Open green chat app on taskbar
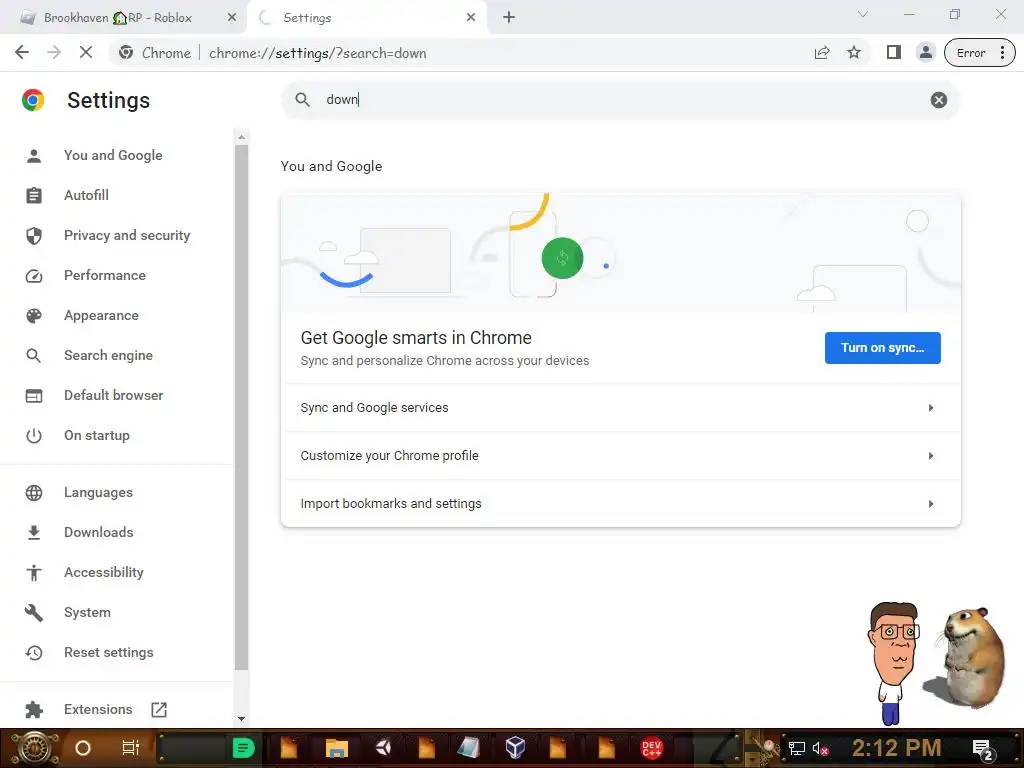Image resolution: width=1024 pixels, height=768 pixels. click(x=243, y=748)
